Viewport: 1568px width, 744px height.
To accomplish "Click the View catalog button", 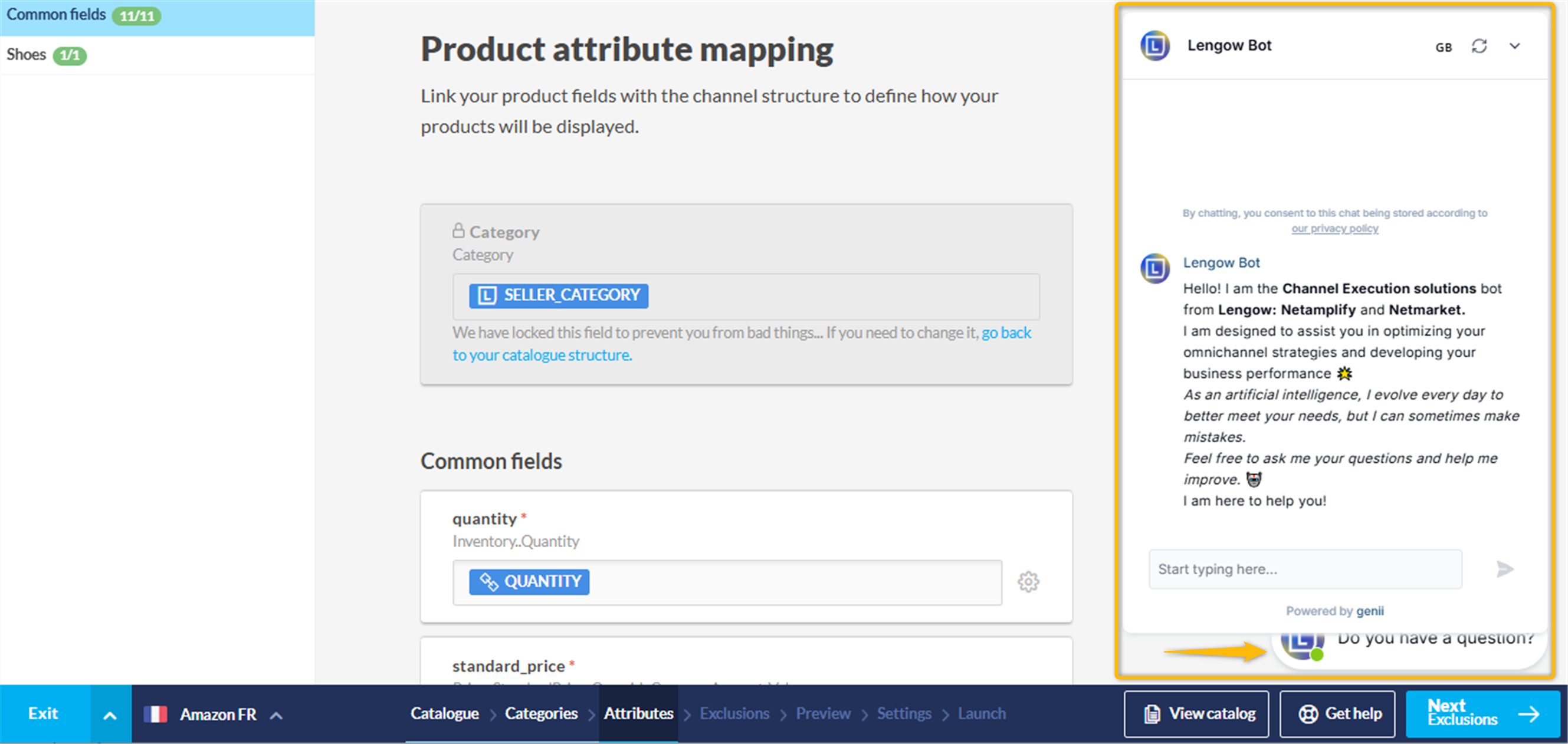I will point(1196,713).
